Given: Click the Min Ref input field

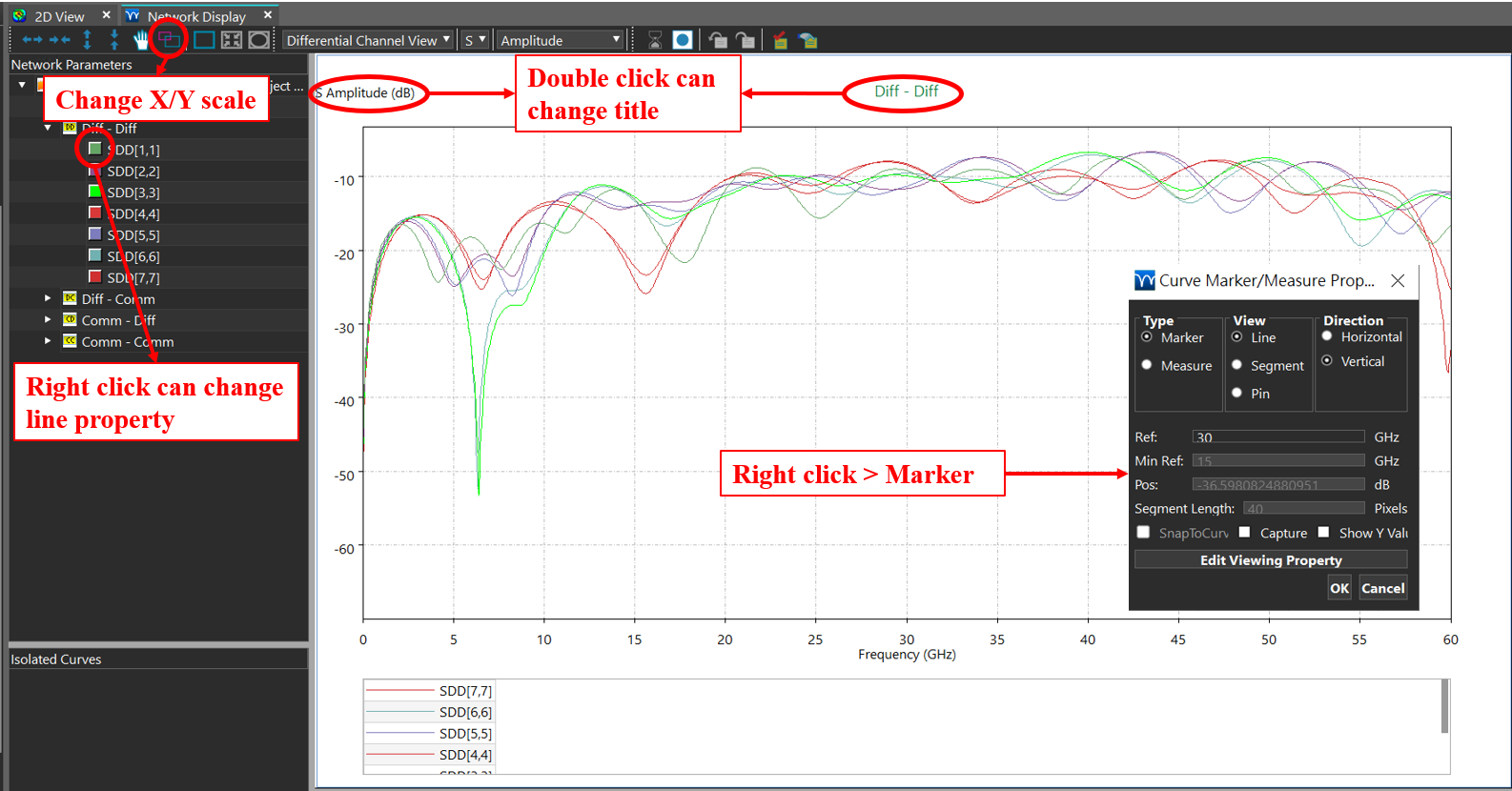Looking at the screenshot, I should pos(1278,460).
